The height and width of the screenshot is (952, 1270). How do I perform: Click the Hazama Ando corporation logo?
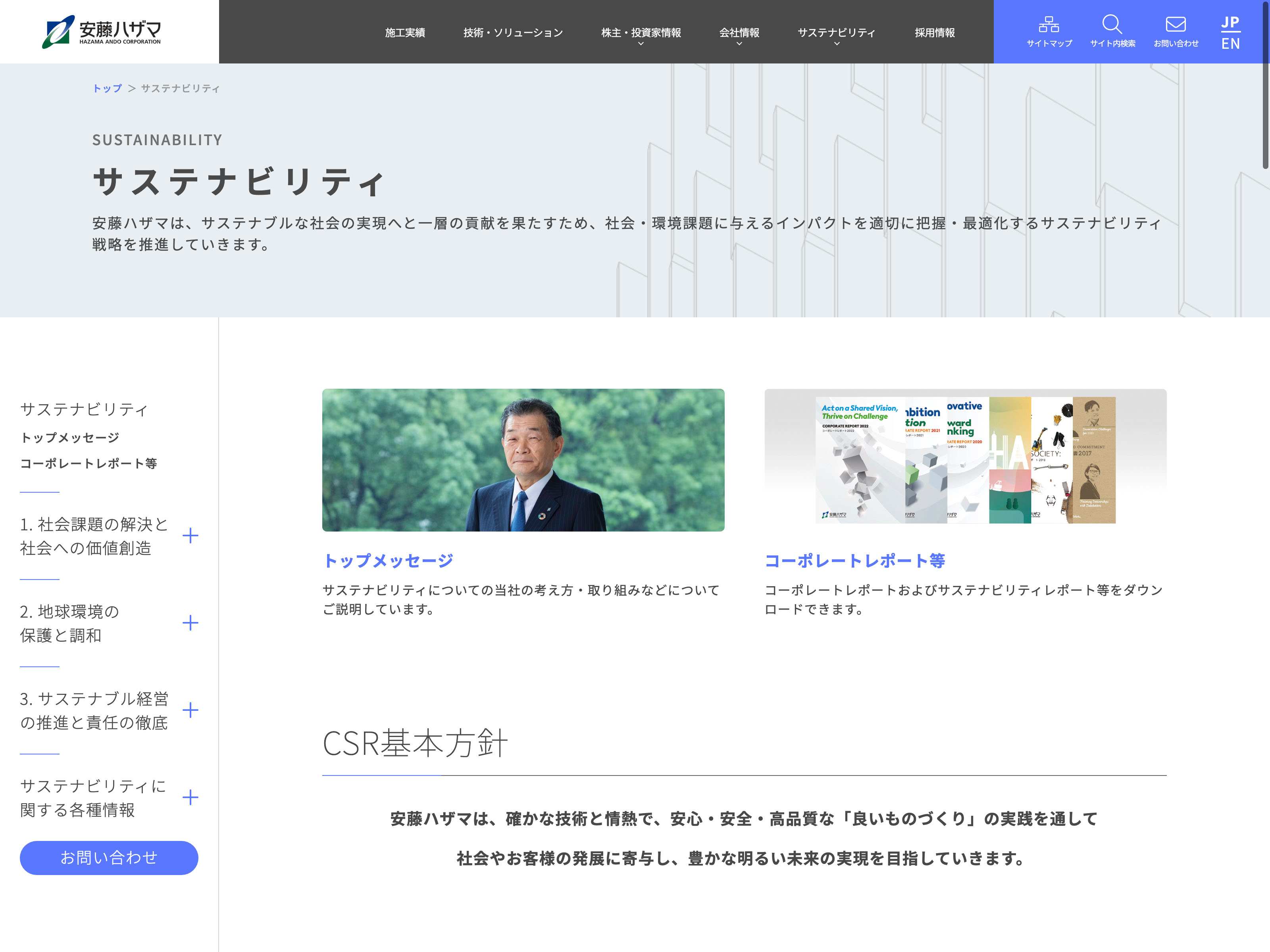(102, 32)
